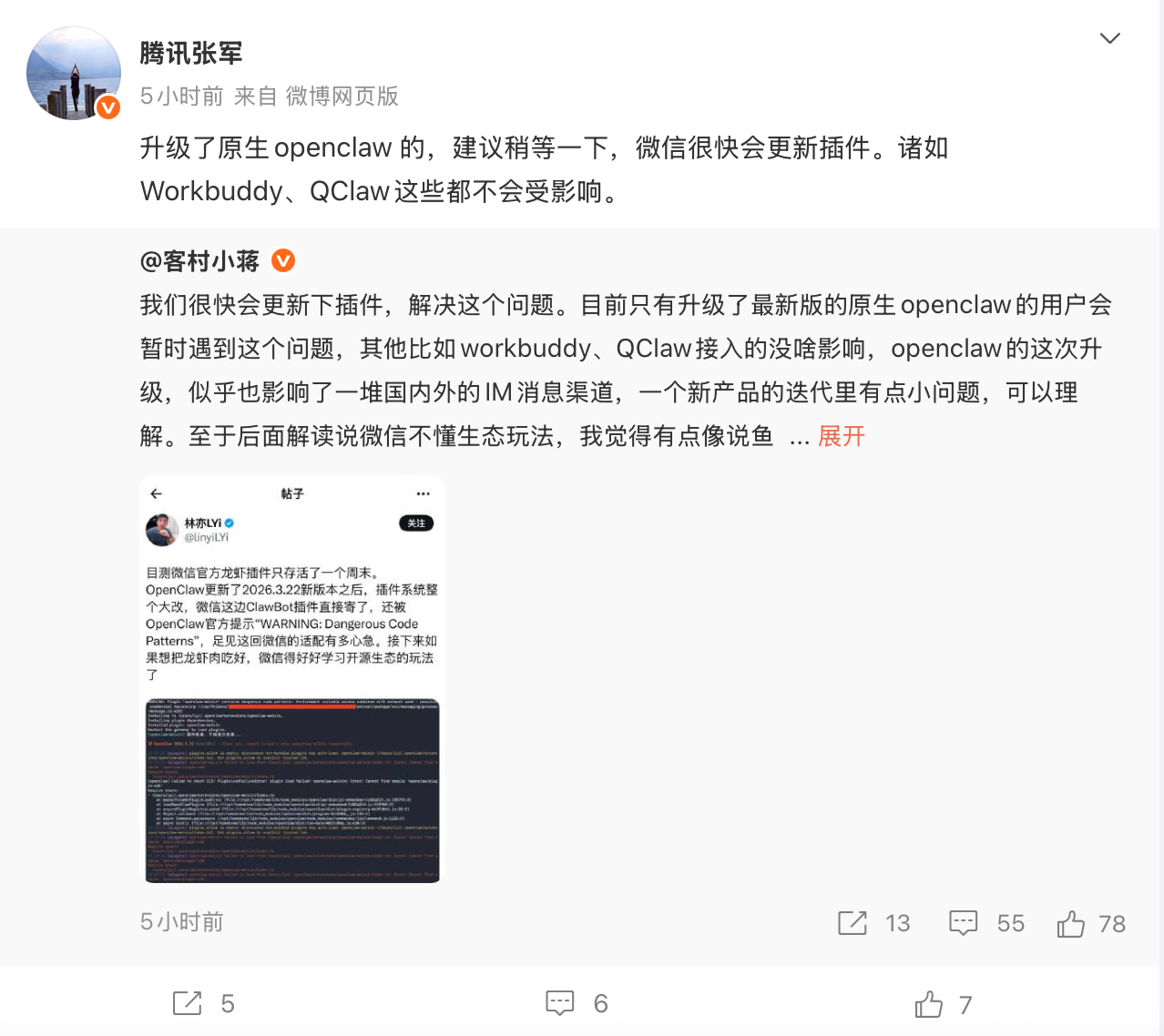Viewport: 1164px width, 1036px height.
Task: Expand the quoted post with 展开
Action: [x=842, y=436]
